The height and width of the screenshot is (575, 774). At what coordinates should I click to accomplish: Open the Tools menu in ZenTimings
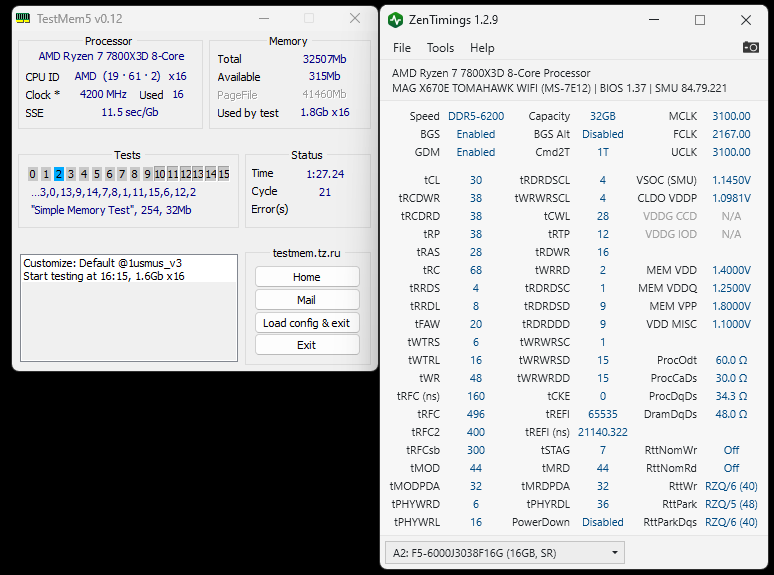click(x=440, y=48)
